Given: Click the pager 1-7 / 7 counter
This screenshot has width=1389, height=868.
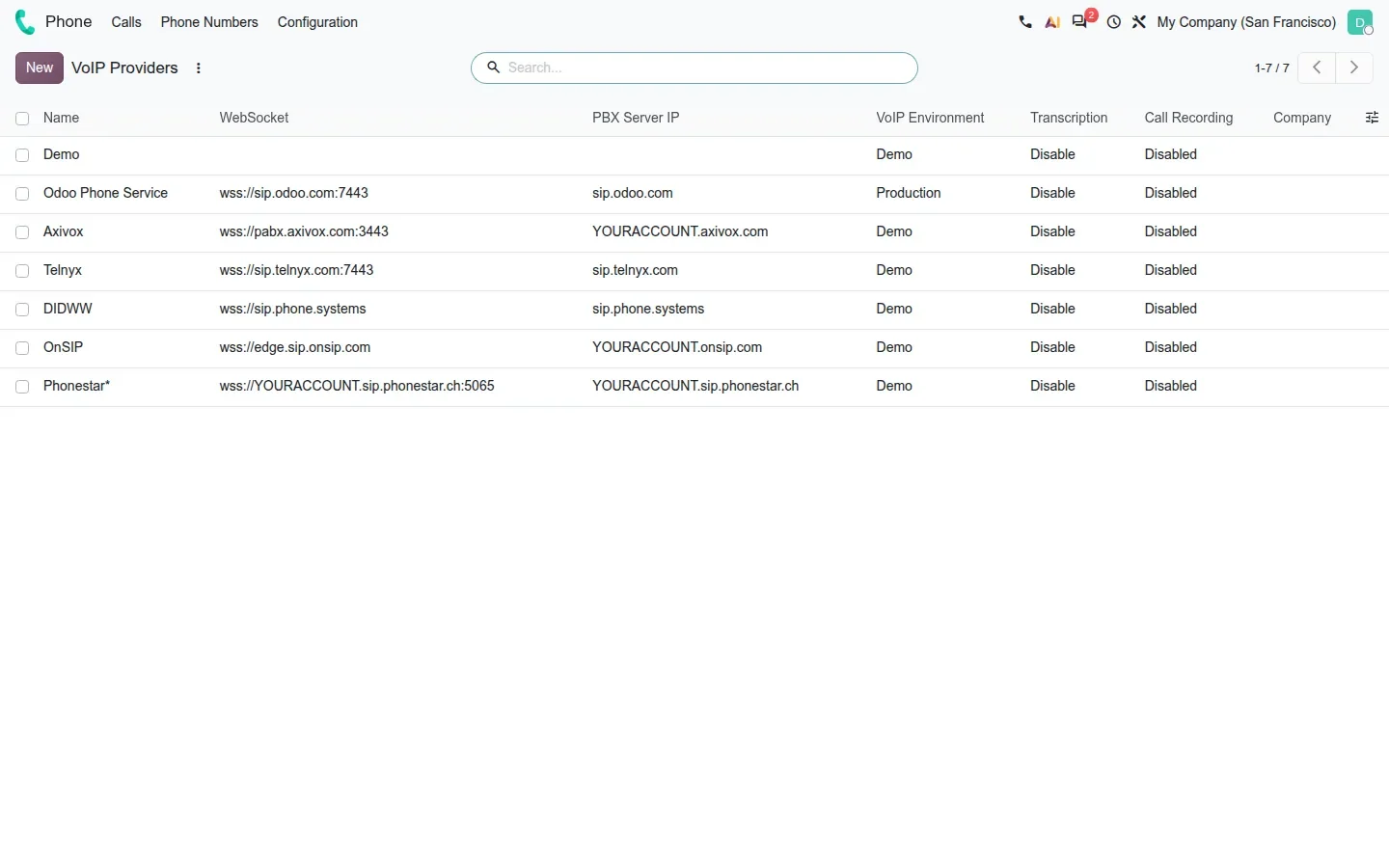Looking at the screenshot, I should pos(1271,68).
